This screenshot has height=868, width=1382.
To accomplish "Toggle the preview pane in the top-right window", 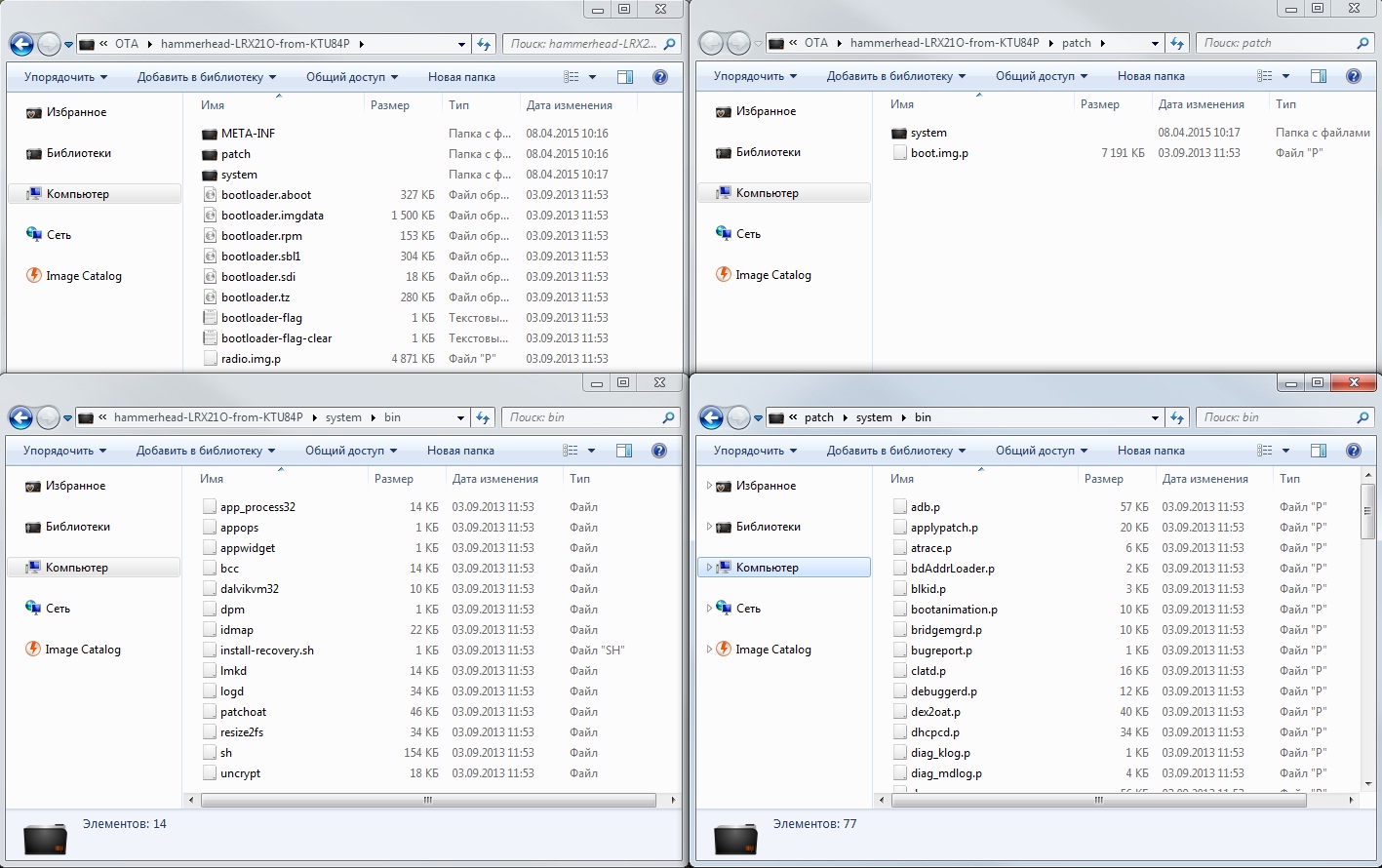I will tap(1319, 76).
